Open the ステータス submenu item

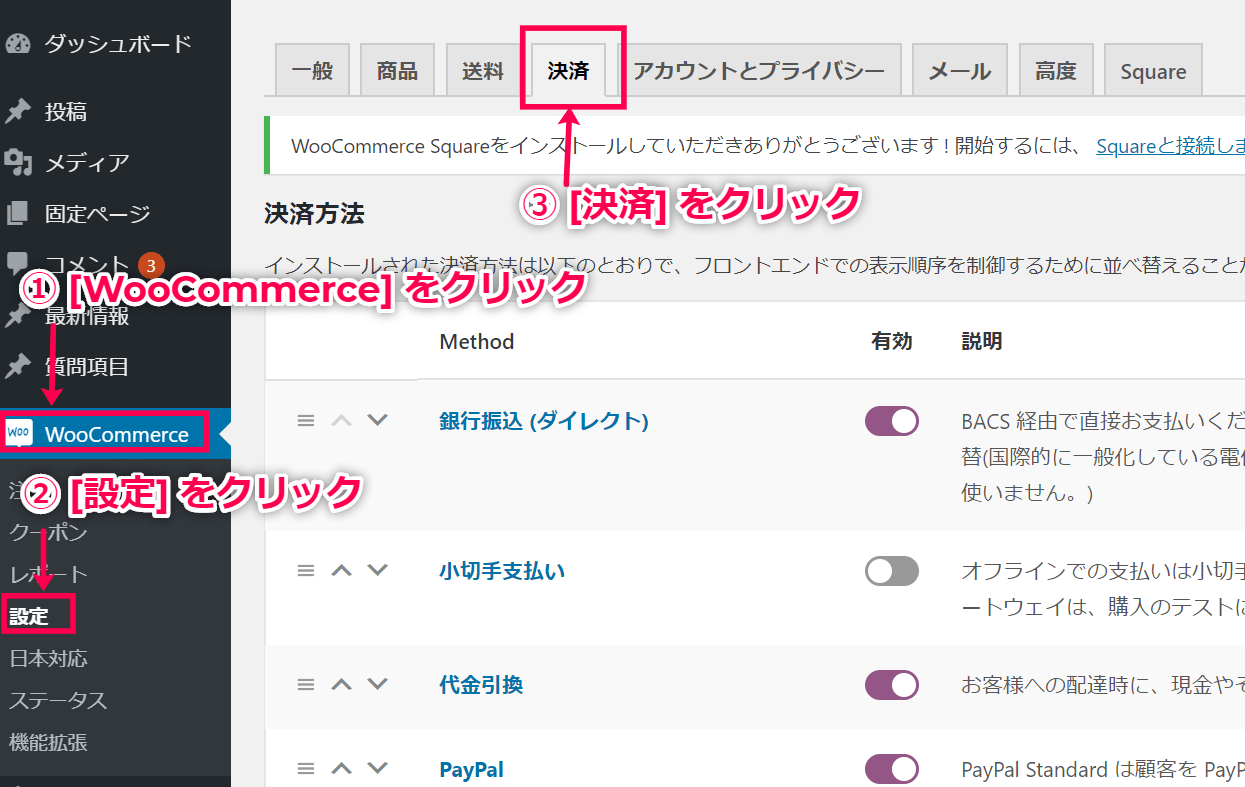[x=58, y=700]
